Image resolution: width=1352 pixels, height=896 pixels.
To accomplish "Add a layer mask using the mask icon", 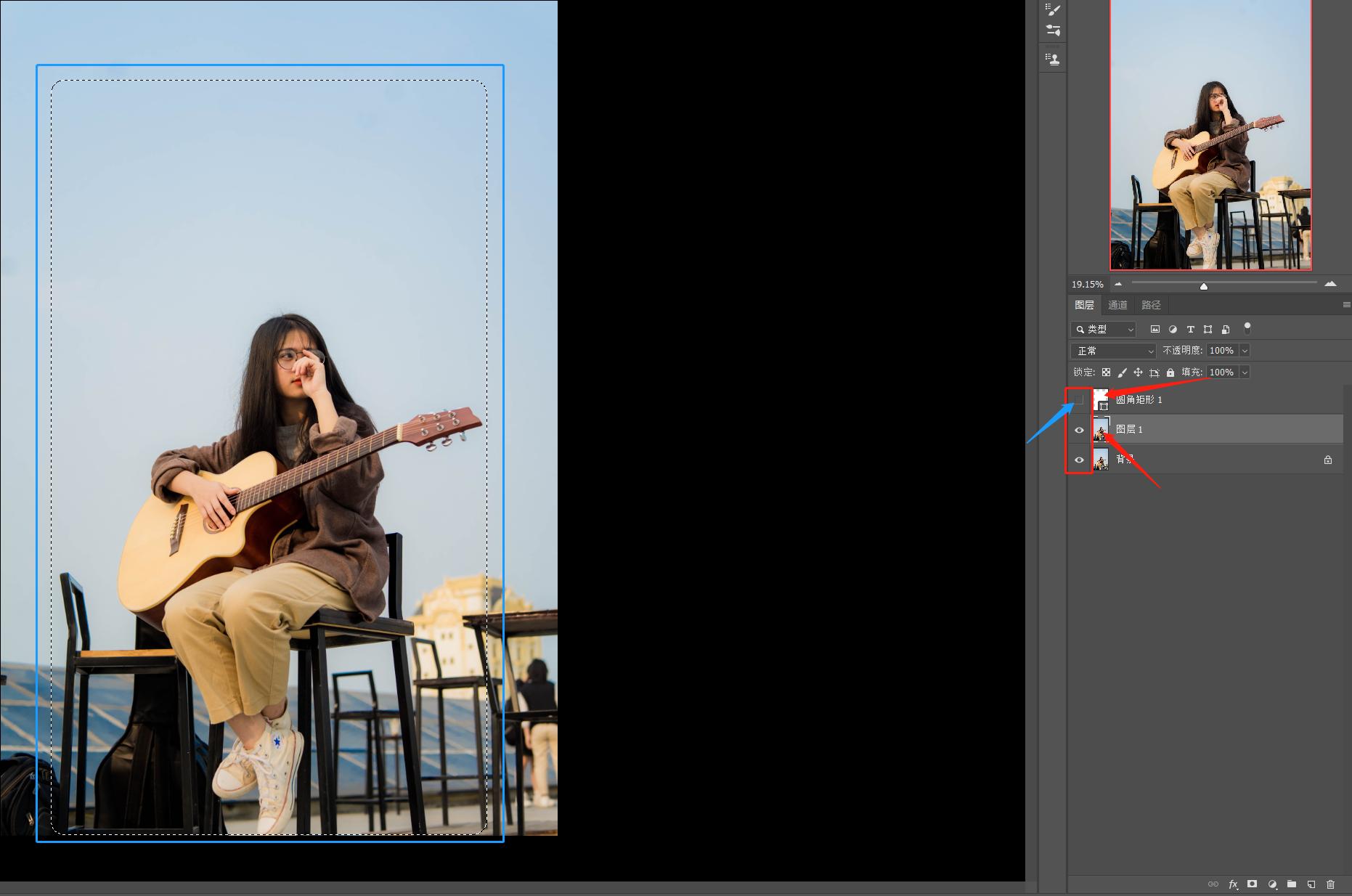I will (1252, 884).
